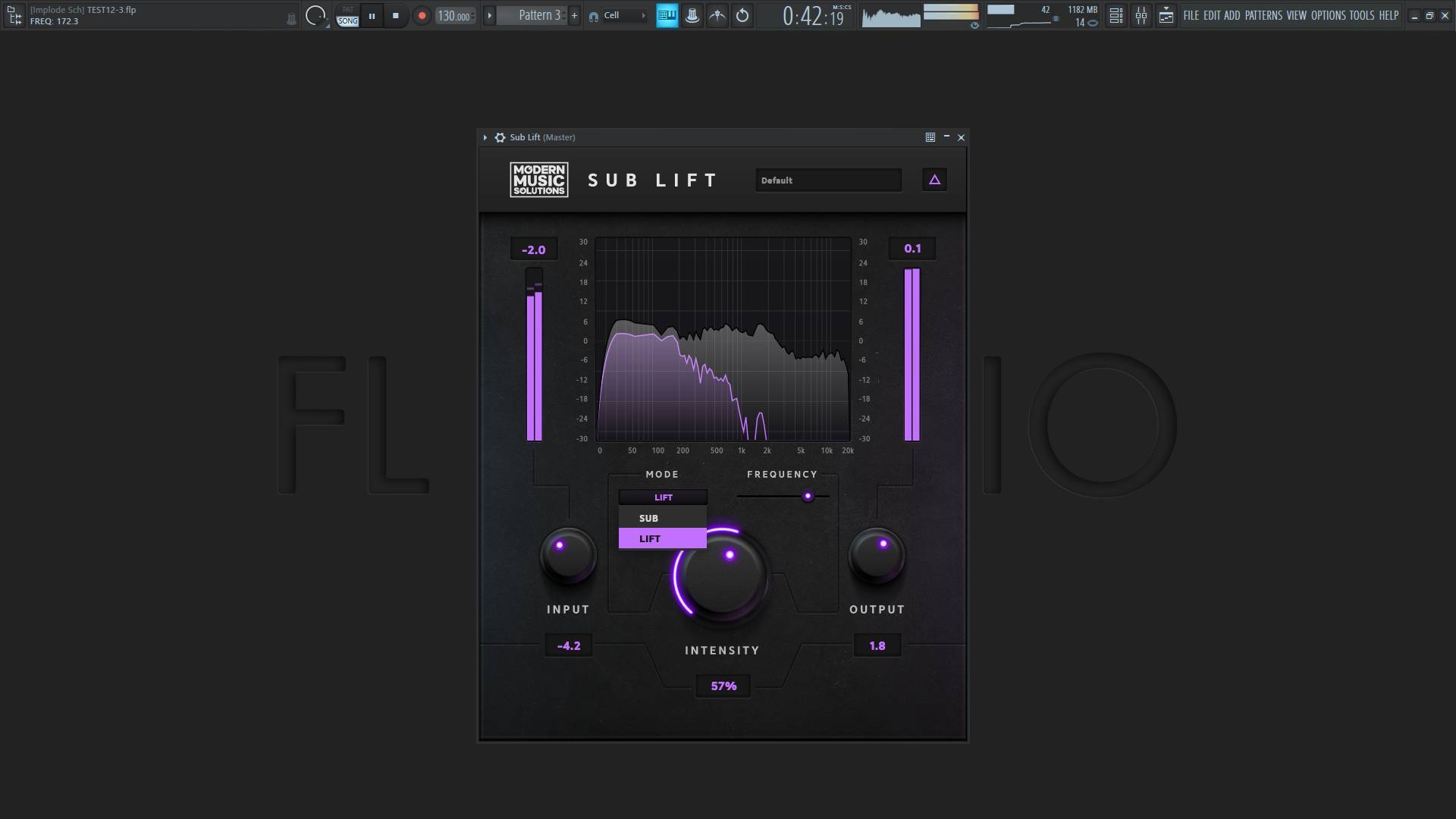Select LIFT in the mode list
This screenshot has height=819, width=1456.
(x=663, y=538)
